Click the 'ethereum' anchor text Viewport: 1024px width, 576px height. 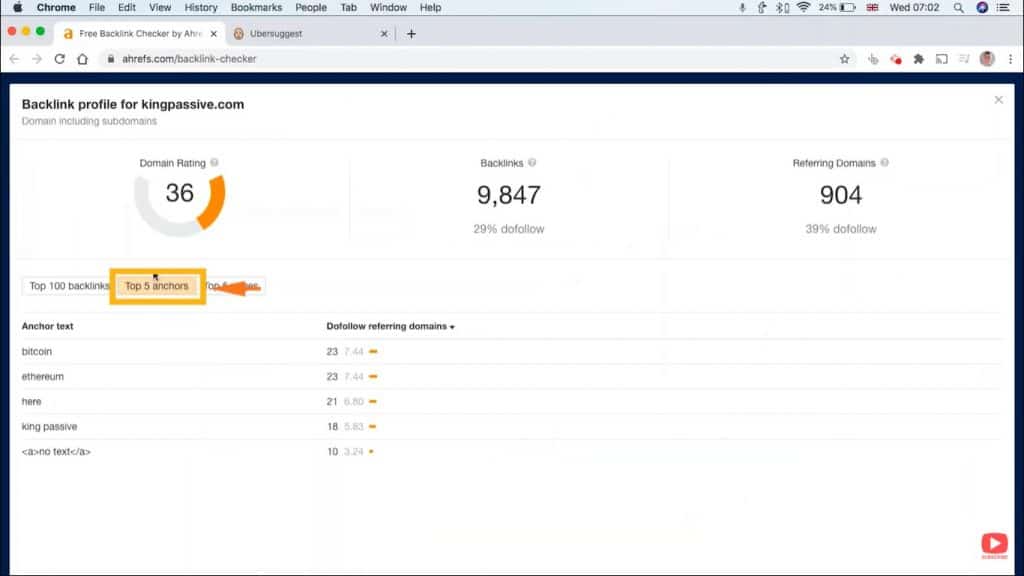point(42,376)
